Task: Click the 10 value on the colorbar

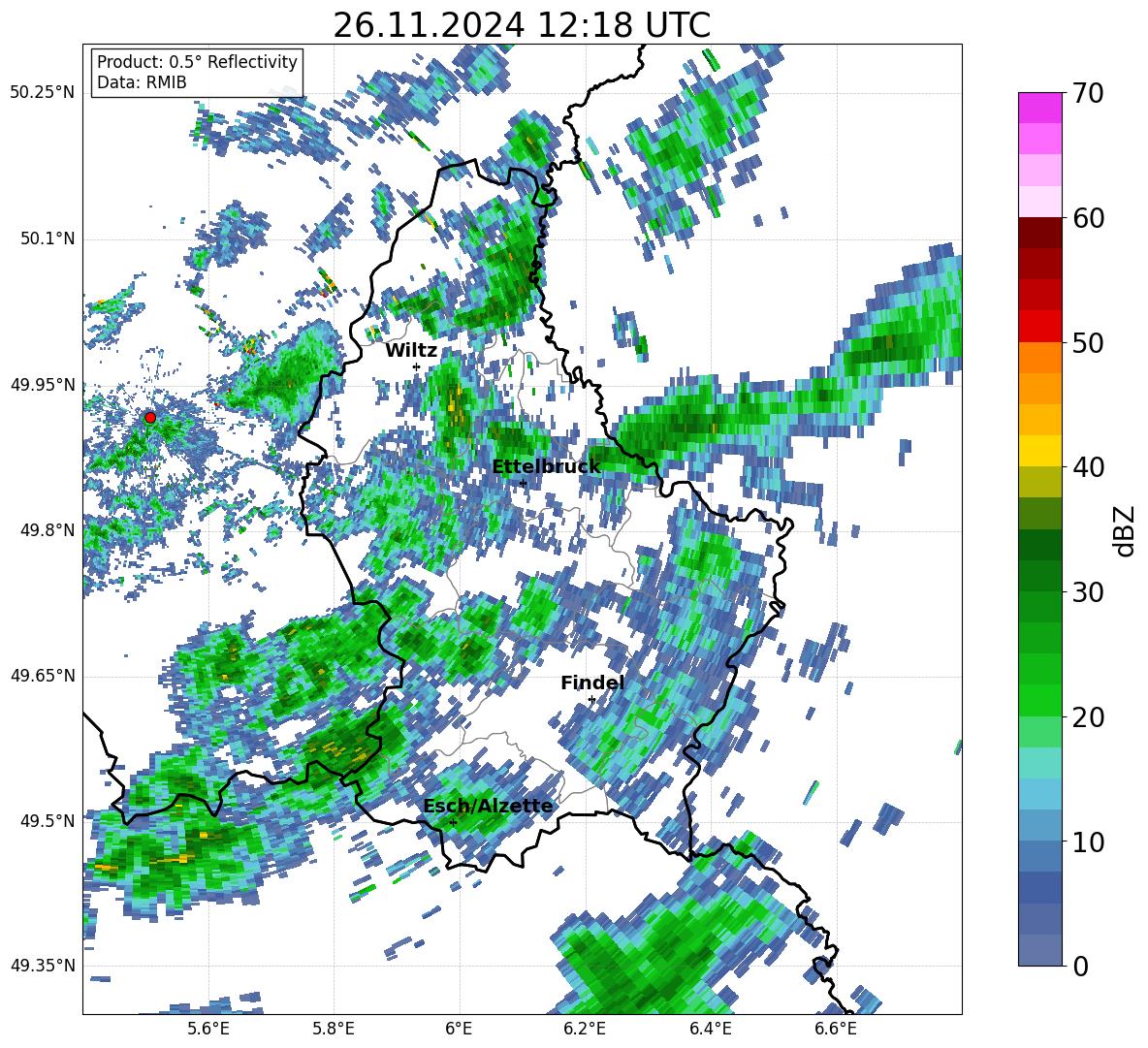Action: pos(1088,842)
